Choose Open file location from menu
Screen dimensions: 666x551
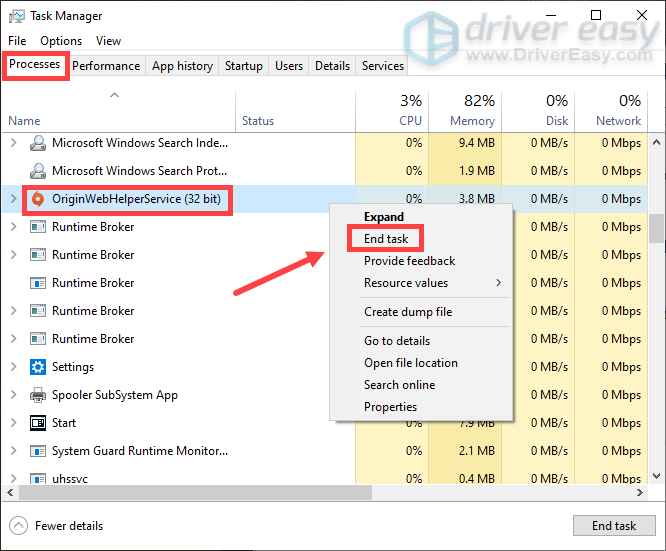pos(410,363)
